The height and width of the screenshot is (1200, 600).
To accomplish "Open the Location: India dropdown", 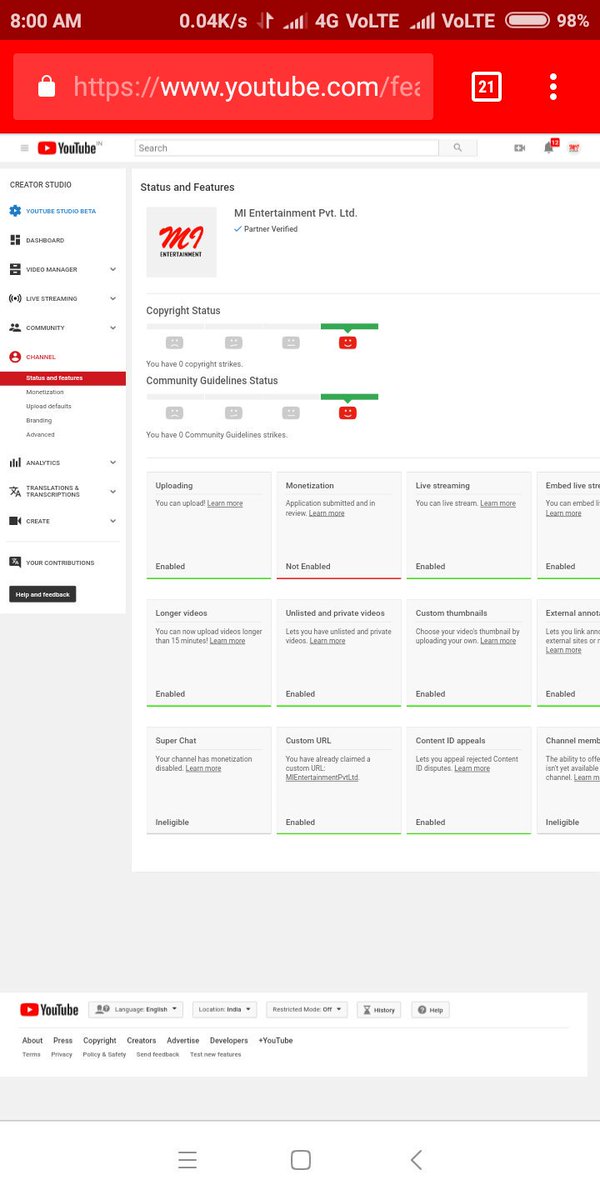I will pos(225,1010).
